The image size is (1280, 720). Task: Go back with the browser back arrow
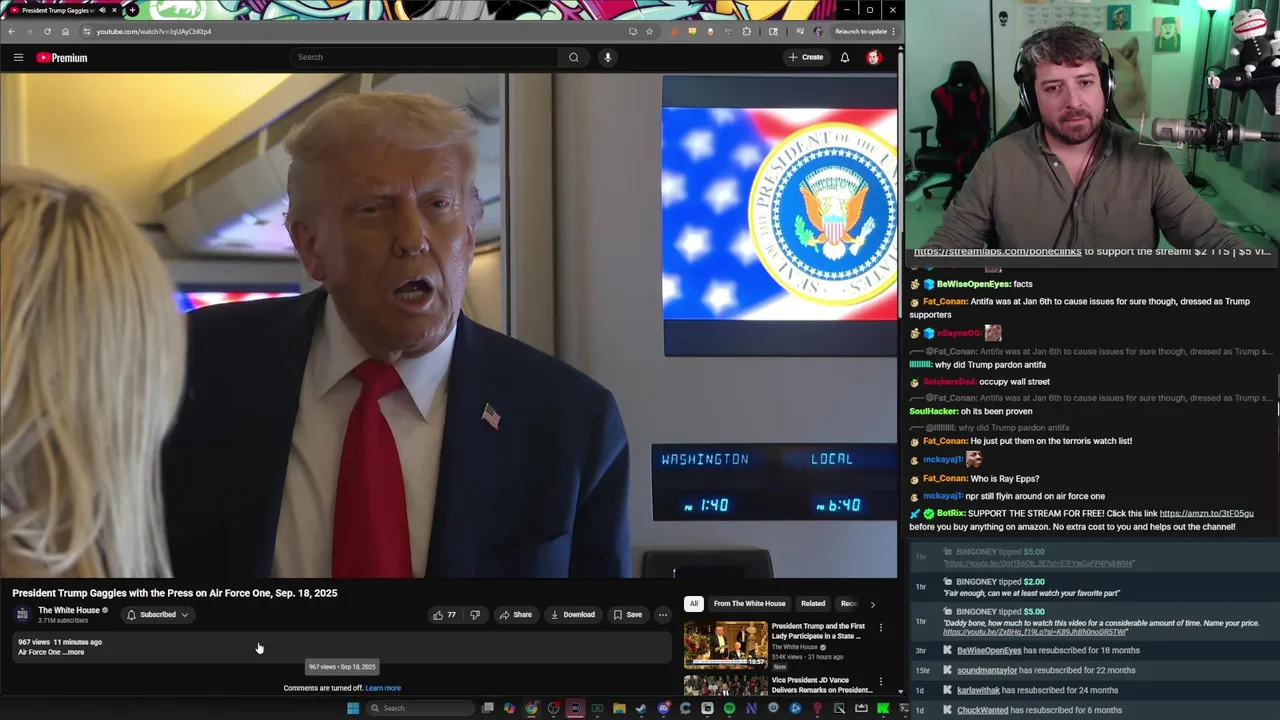coord(11,31)
